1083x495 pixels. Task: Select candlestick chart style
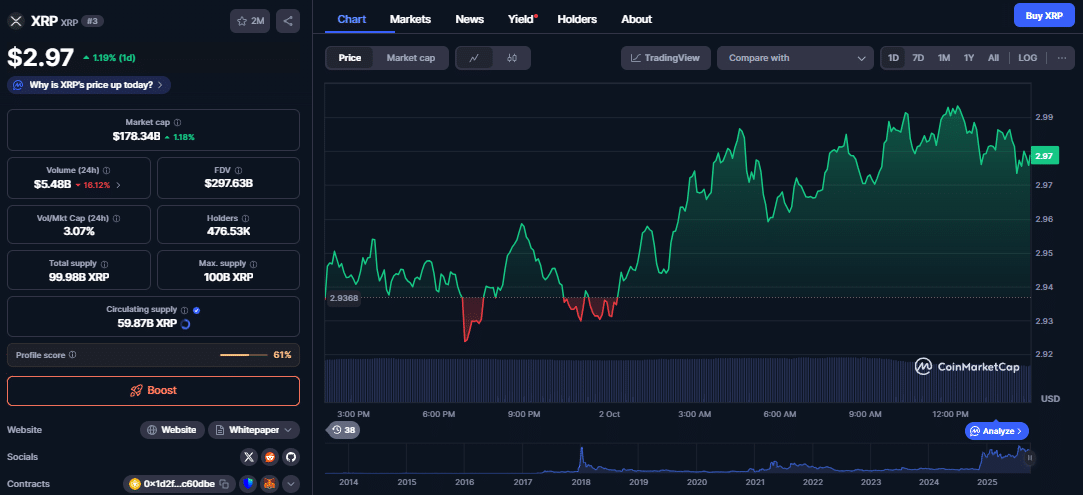coord(512,58)
